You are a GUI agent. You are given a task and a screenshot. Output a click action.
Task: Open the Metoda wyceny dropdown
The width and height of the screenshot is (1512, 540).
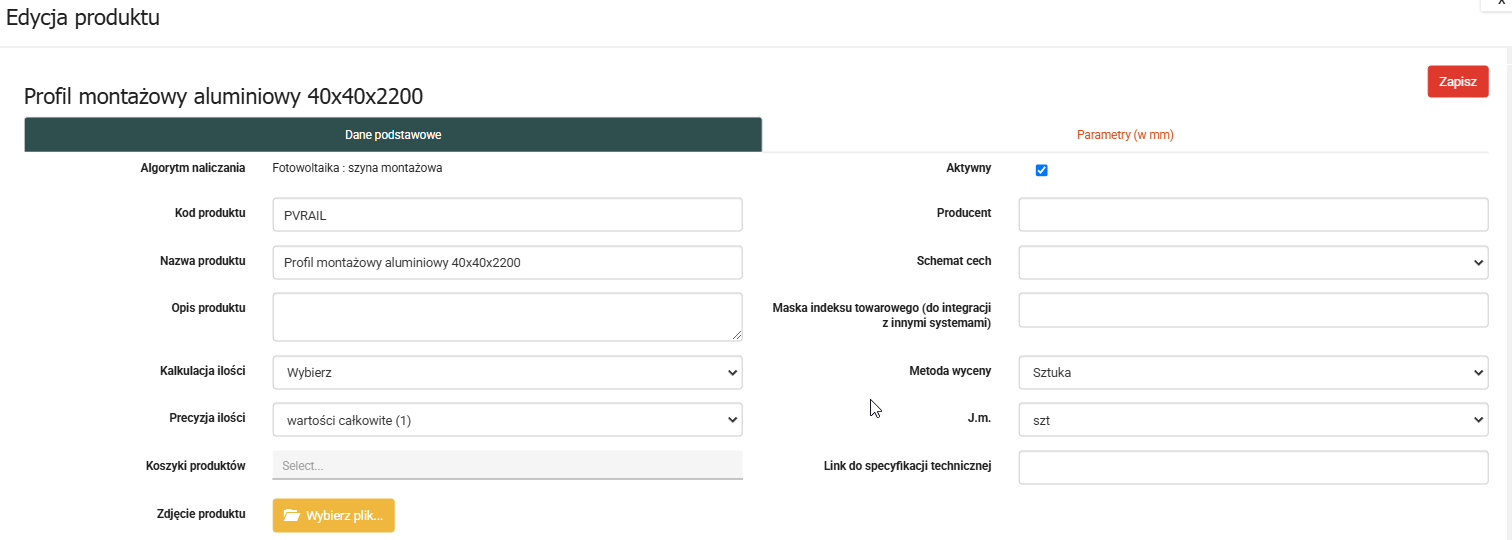click(x=1253, y=373)
